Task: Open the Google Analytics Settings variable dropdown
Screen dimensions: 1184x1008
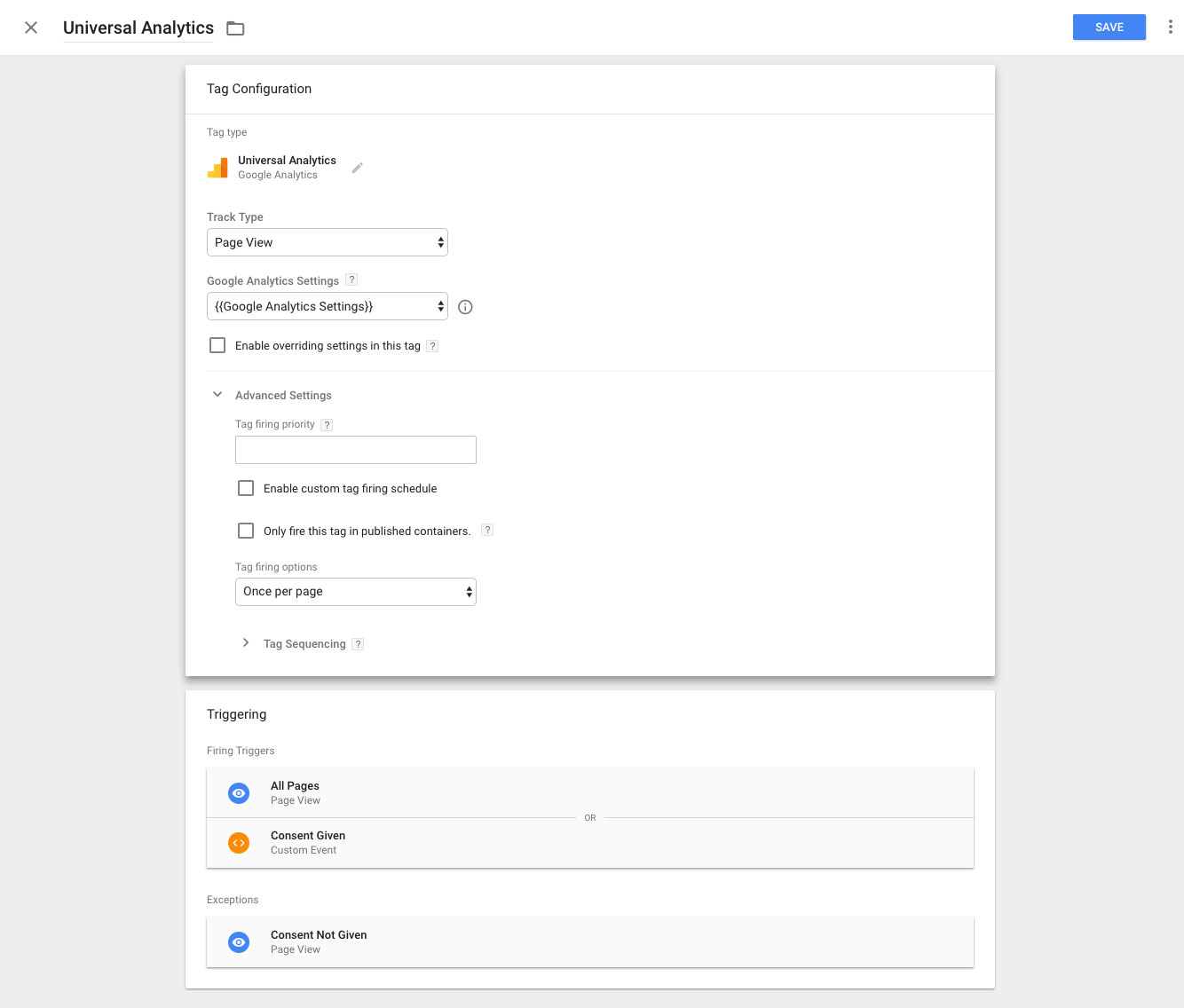Action: pos(328,306)
